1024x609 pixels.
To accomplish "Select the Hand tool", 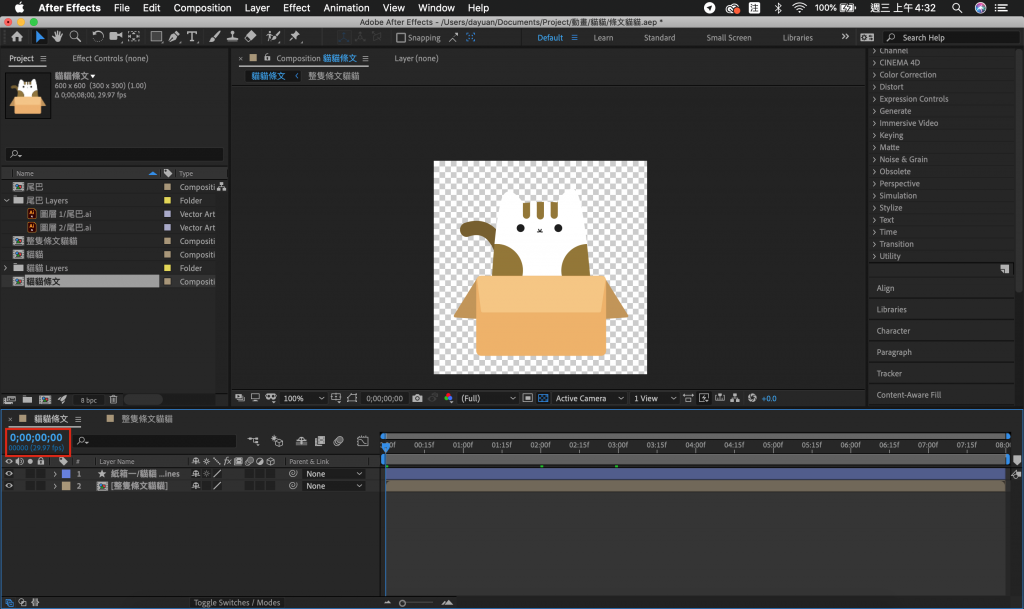I will pos(58,37).
